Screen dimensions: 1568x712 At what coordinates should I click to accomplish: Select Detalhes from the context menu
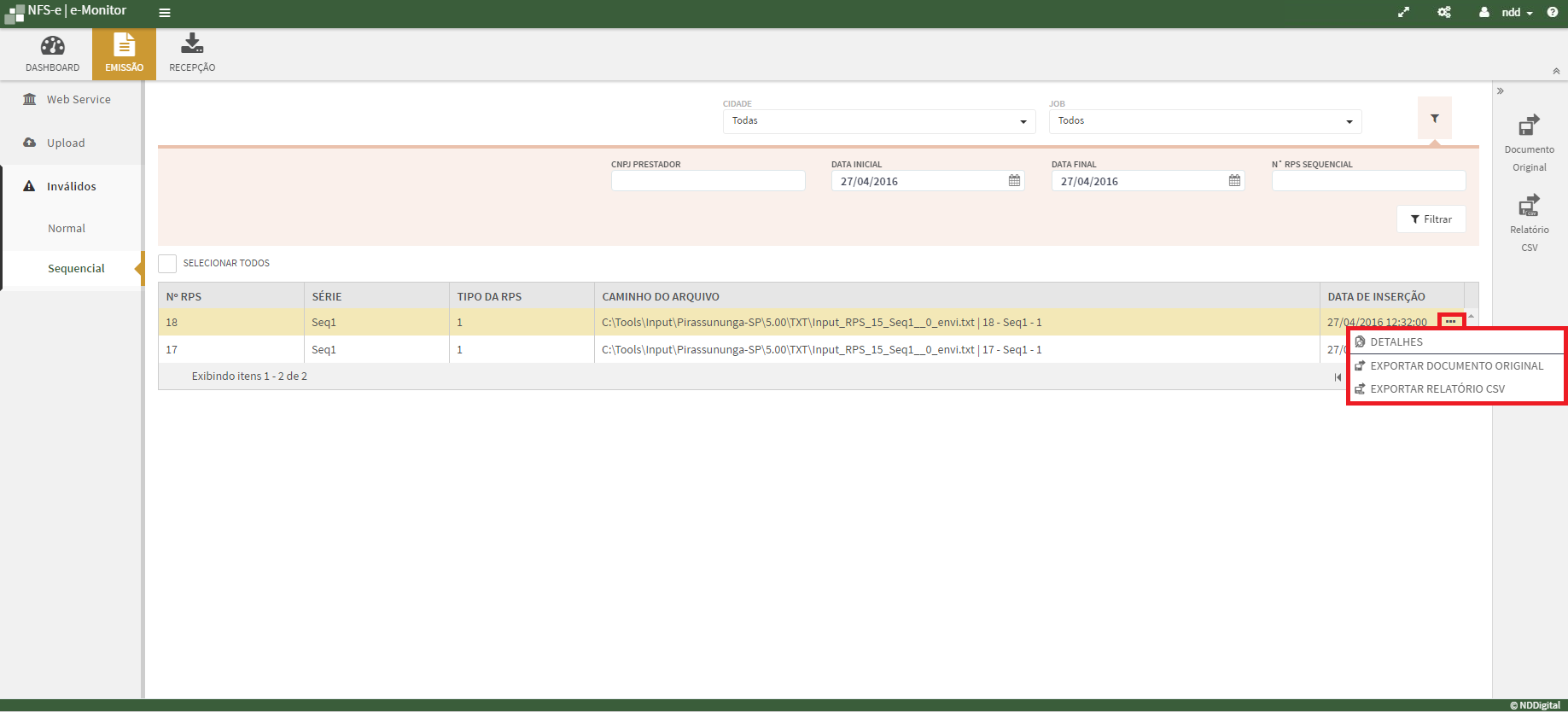(1396, 342)
